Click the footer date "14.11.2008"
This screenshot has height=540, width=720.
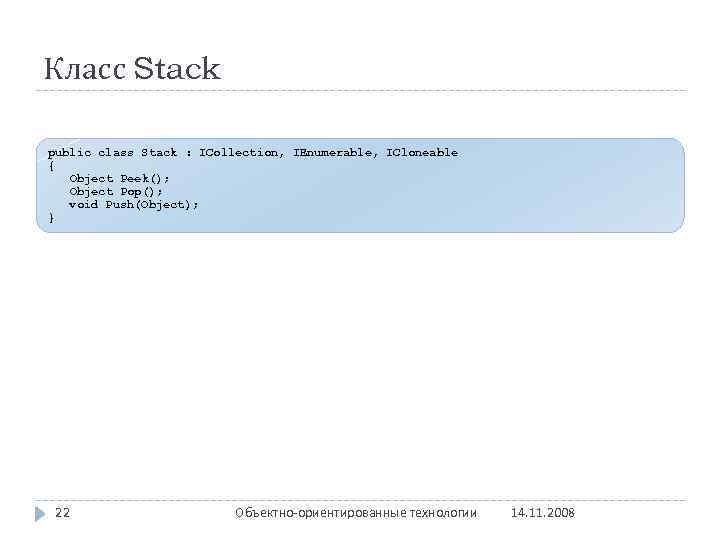(543, 512)
